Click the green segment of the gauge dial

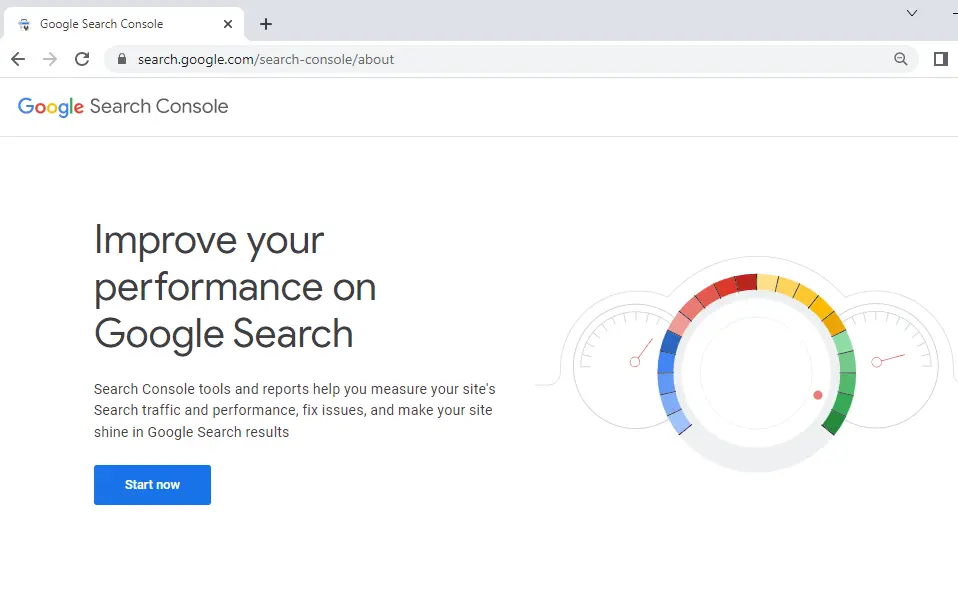click(x=845, y=385)
